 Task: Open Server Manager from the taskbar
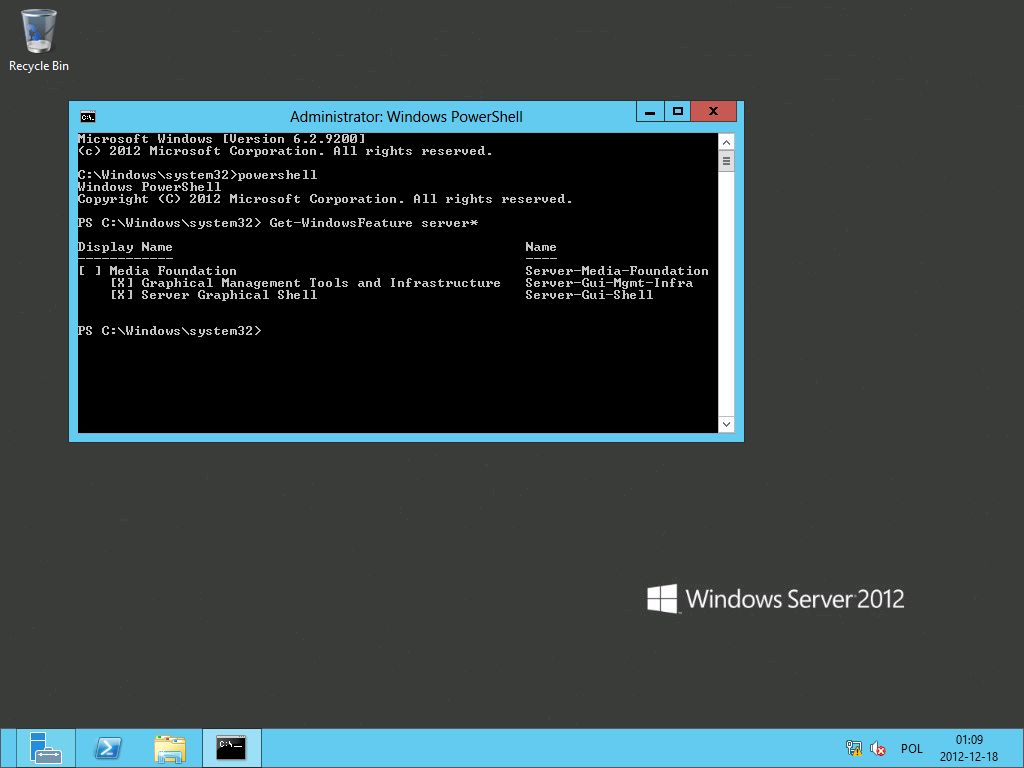pos(45,748)
